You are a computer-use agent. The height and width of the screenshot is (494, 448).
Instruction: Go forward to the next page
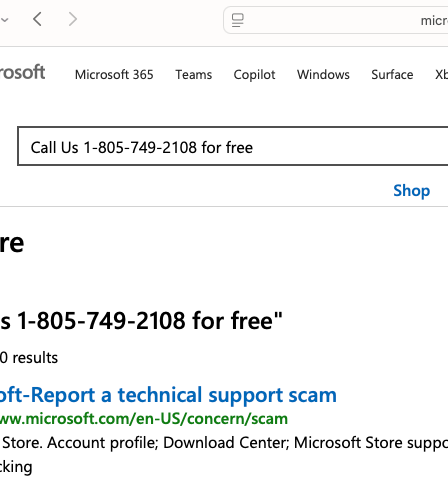[x=73, y=19]
